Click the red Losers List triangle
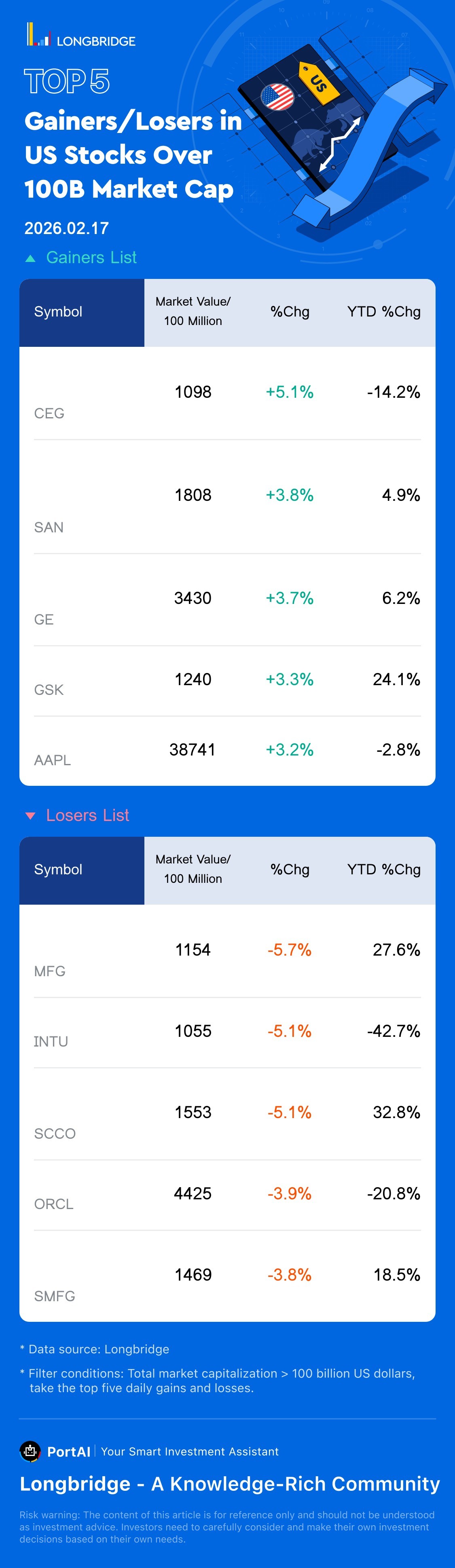This screenshot has width=455, height=1568. (x=30, y=816)
